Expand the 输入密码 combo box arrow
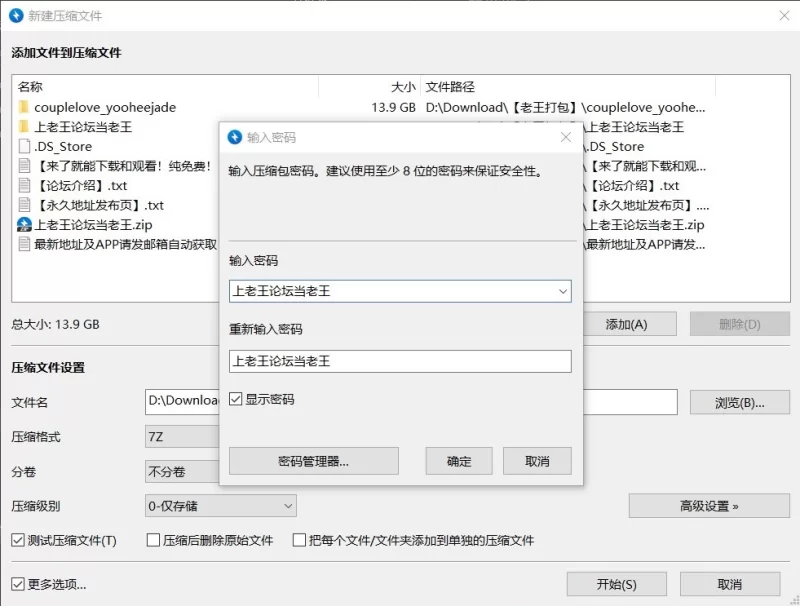The image size is (800, 606). pyautogui.click(x=563, y=291)
